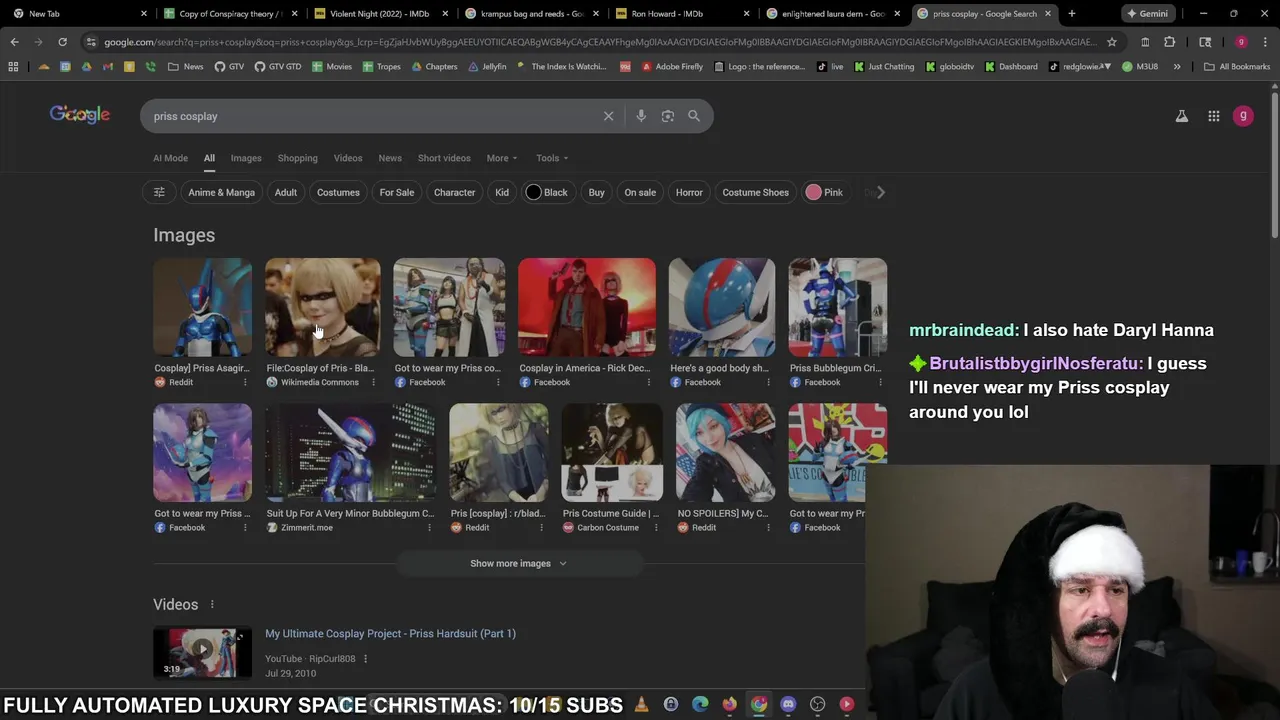Open the Carbon Costume Pris guide thumbnail
This screenshot has width=1280, height=720.
coord(612,453)
